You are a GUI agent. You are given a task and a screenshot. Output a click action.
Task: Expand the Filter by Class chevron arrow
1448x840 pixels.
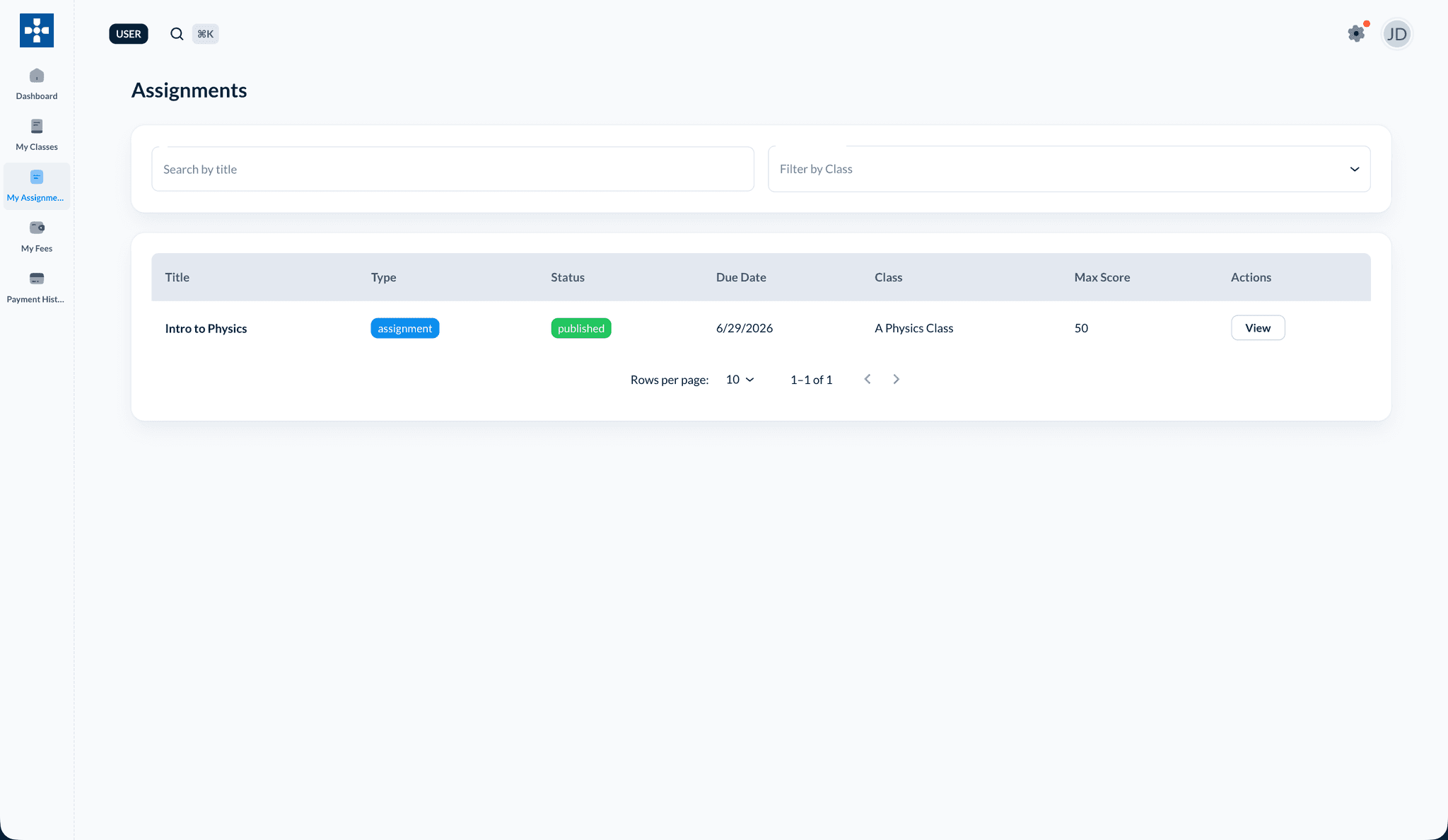point(1354,169)
